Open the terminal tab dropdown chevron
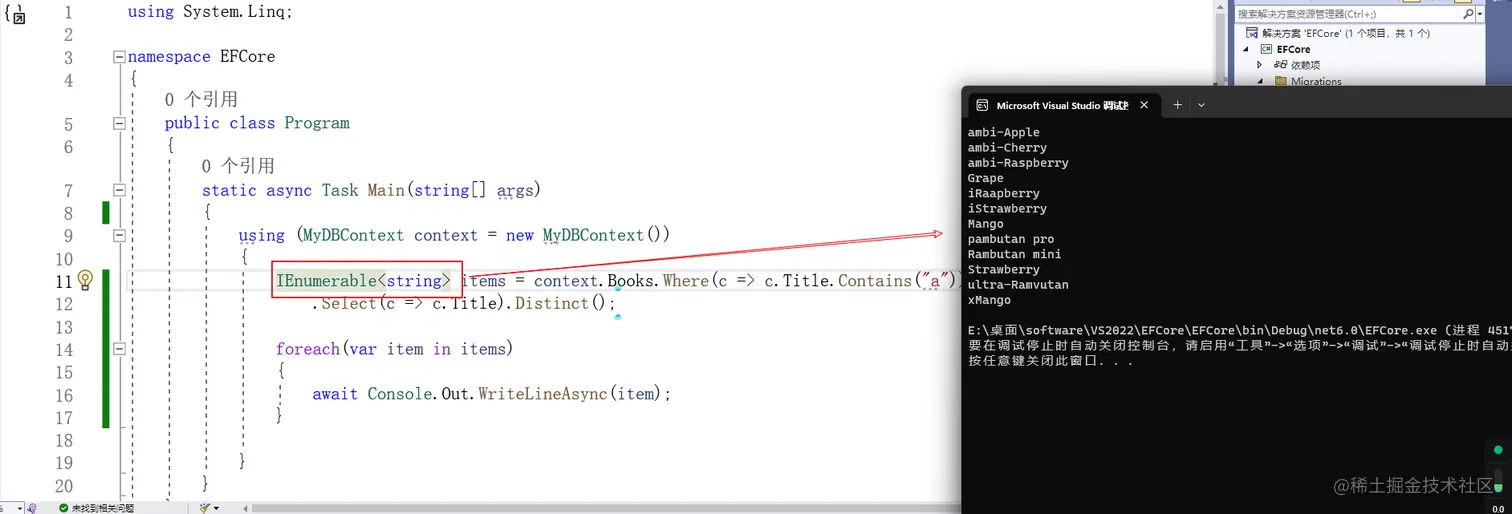The width and height of the screenshot is (1512, 514). (1201, 105)
